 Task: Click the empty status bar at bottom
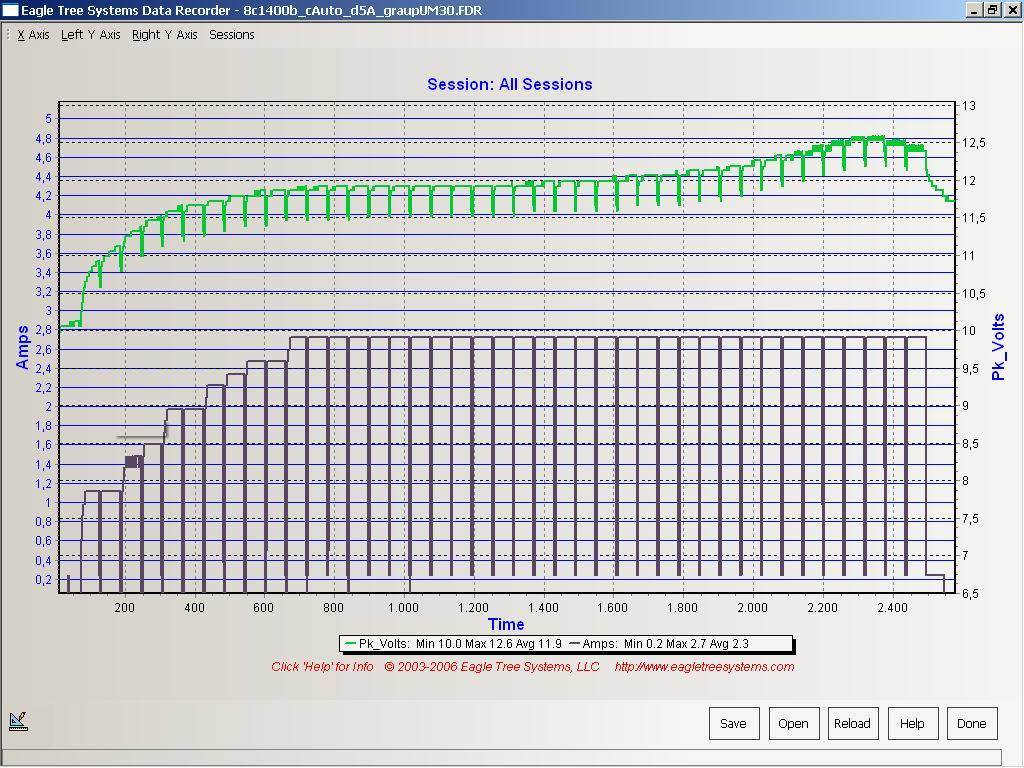(x=500, y=757)
